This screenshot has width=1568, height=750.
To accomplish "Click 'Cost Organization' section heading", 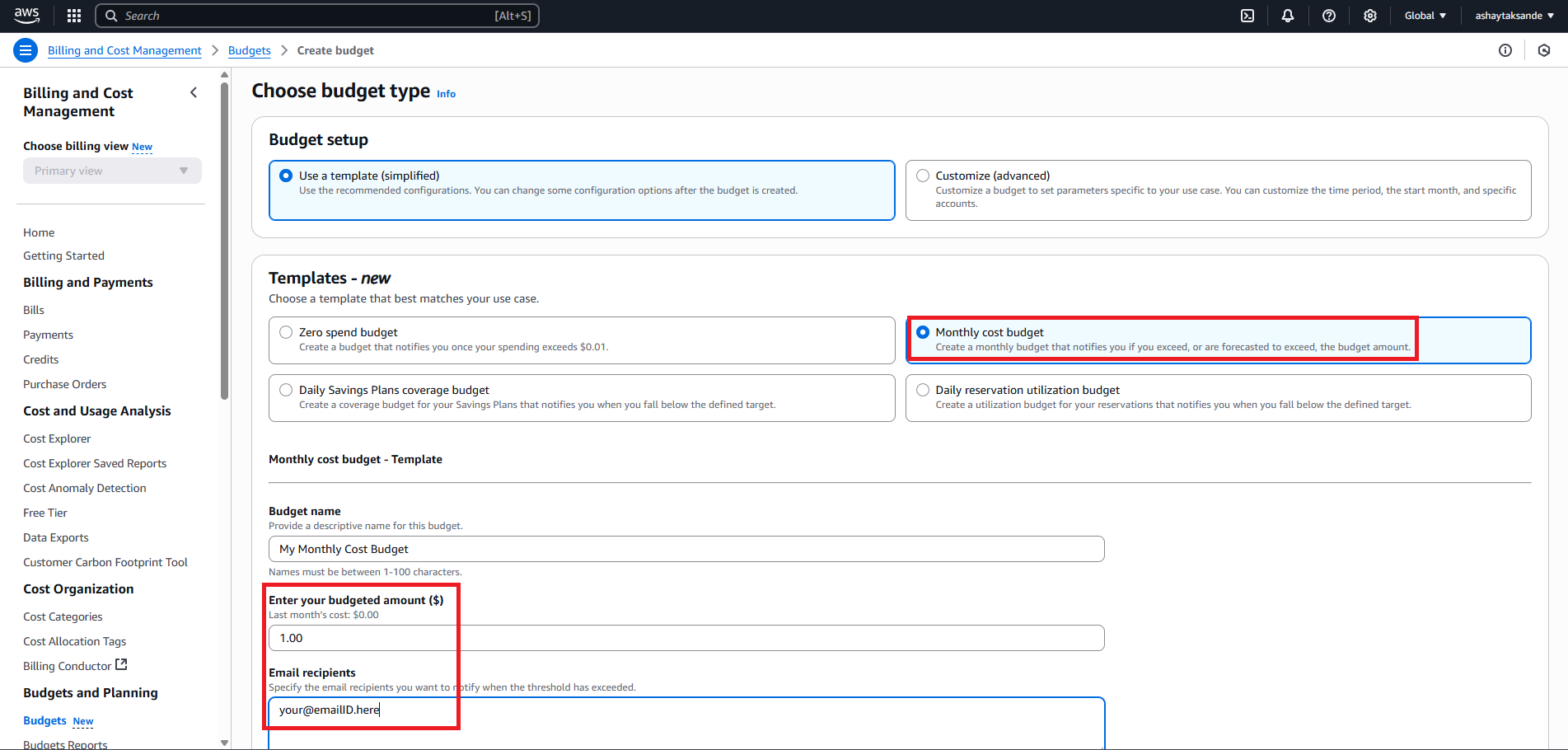I will (x=78, y=588).
